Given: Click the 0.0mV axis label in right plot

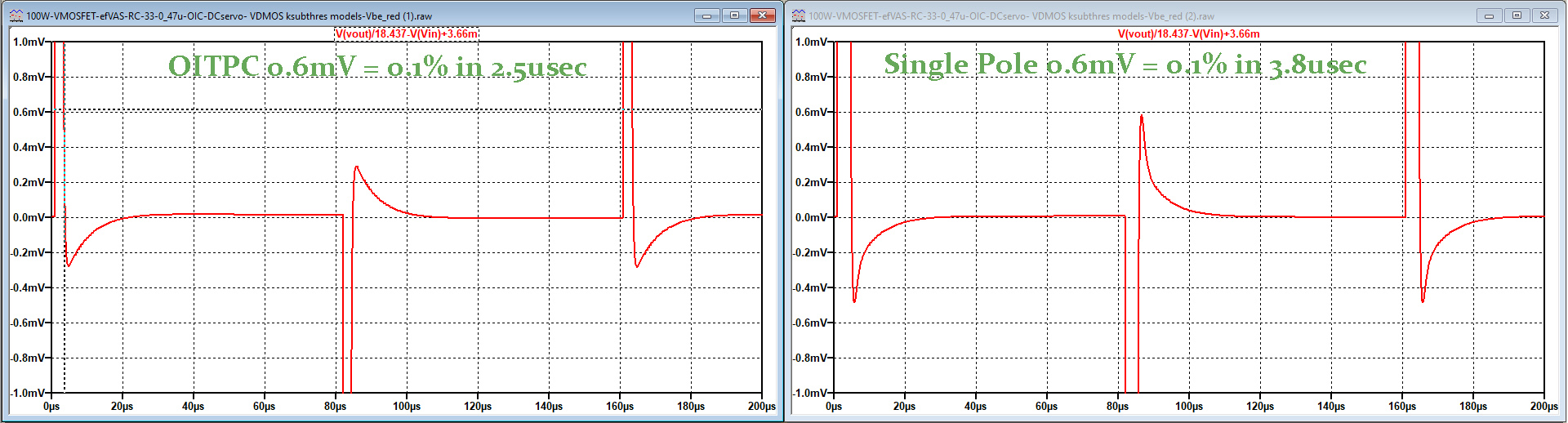Looking at the screenshot, I should (812, 217).
